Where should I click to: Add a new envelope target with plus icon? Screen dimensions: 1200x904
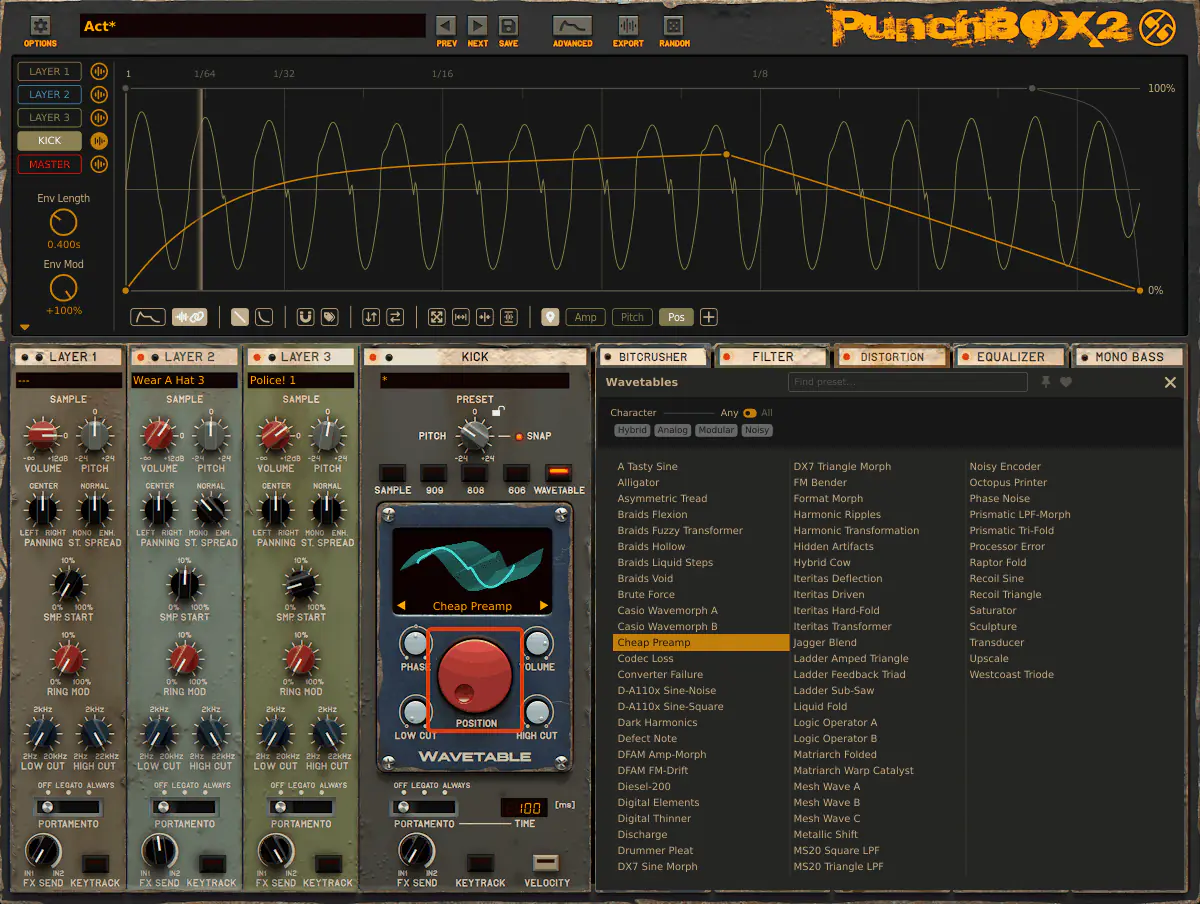(x=709, y=317)
